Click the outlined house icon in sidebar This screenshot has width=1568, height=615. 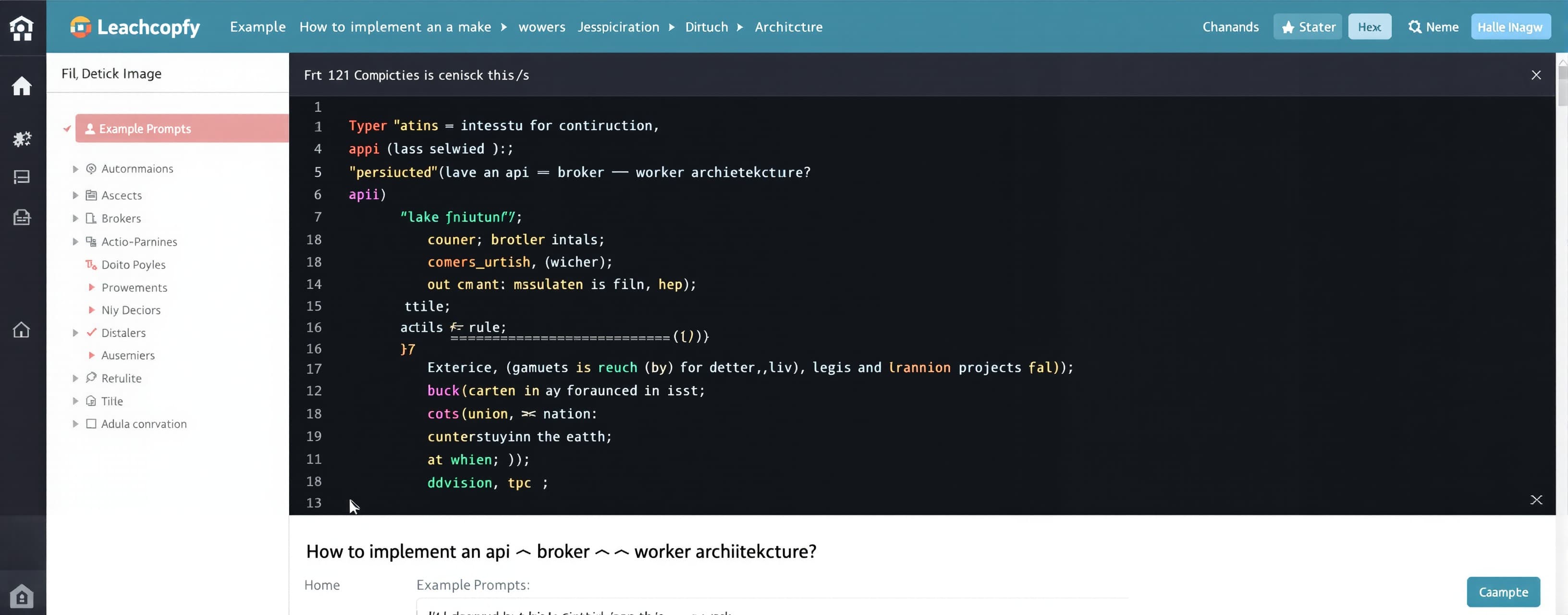click(x=21, y=330)
